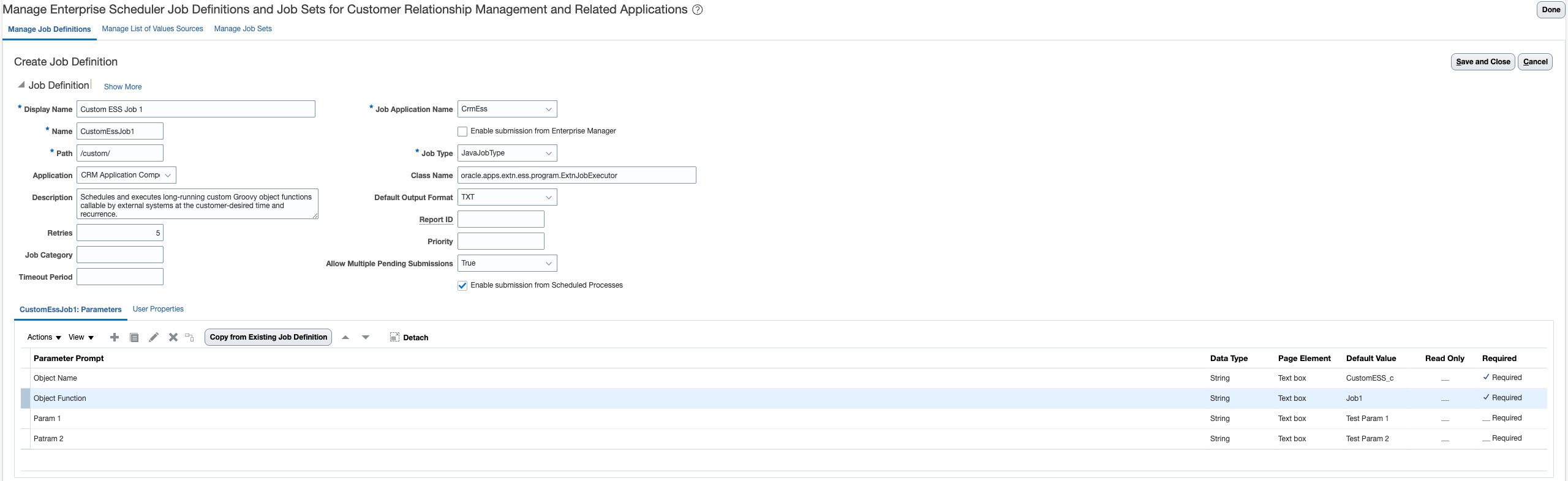The image size is (1568, 481).
Task: Open the Job Type dropdown
Action: [507, 153]
